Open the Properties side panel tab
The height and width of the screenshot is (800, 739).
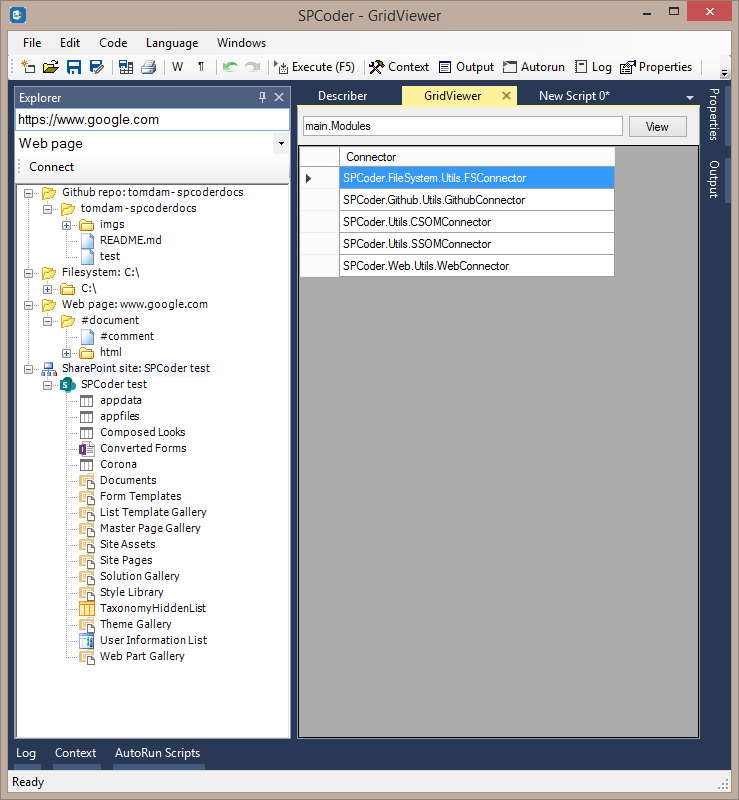click(x=713, y=114)
